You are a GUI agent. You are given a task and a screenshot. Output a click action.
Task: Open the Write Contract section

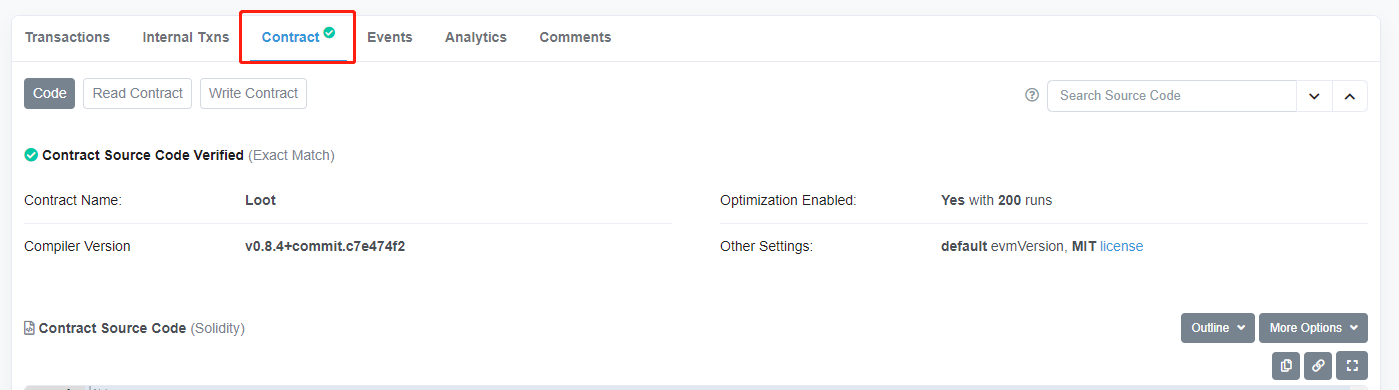click(x=253, y=93)
